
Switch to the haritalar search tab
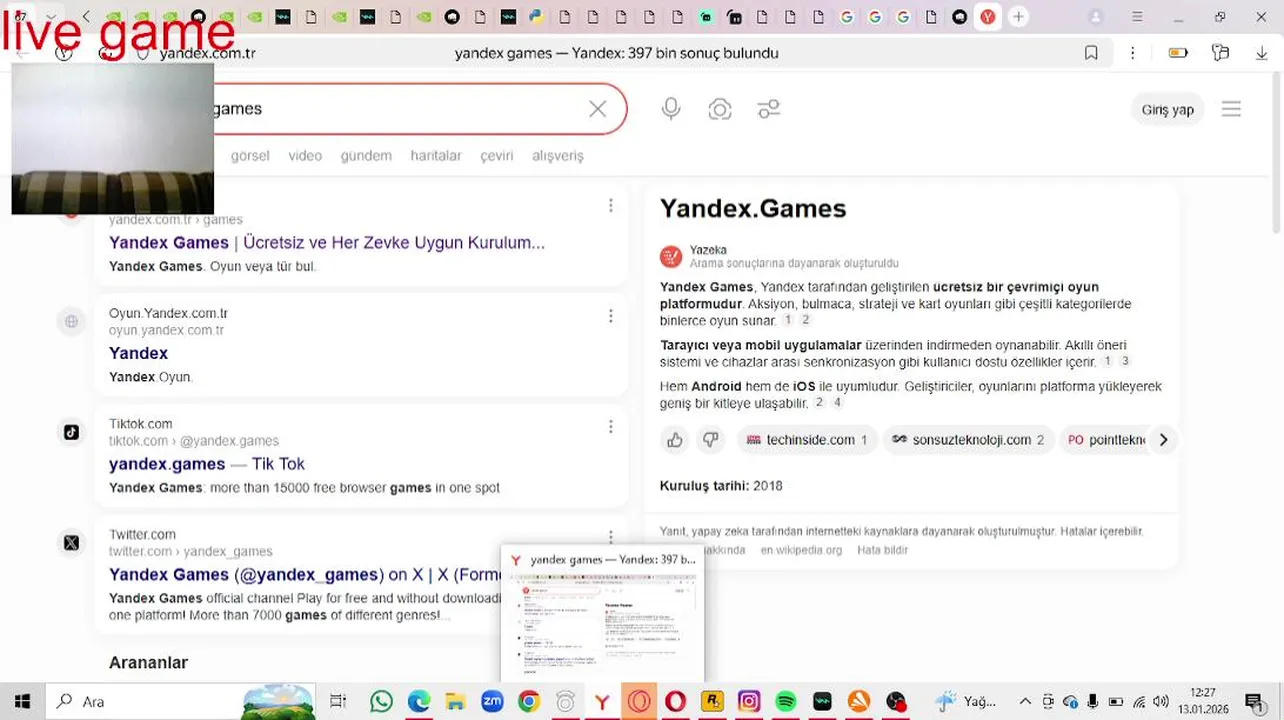[x=436, y=156]
